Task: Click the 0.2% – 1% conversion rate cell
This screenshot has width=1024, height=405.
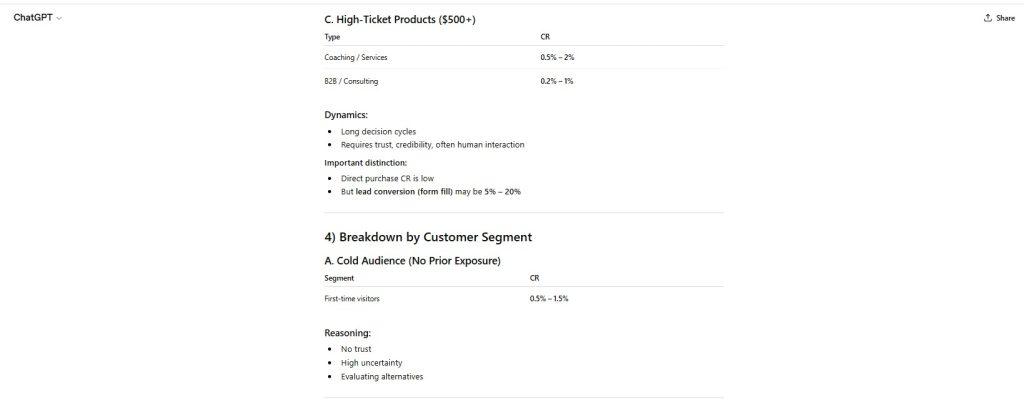Action: (557, 81)
